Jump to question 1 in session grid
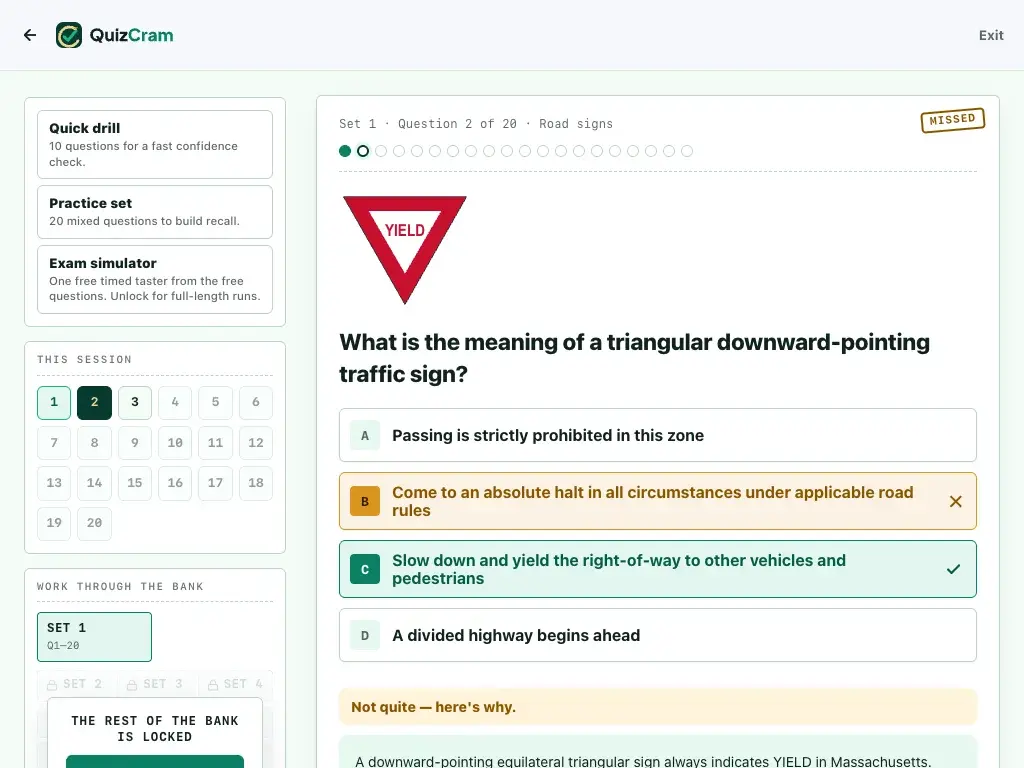This screenshot has width=1024, height=768. [x=54, y=402]
